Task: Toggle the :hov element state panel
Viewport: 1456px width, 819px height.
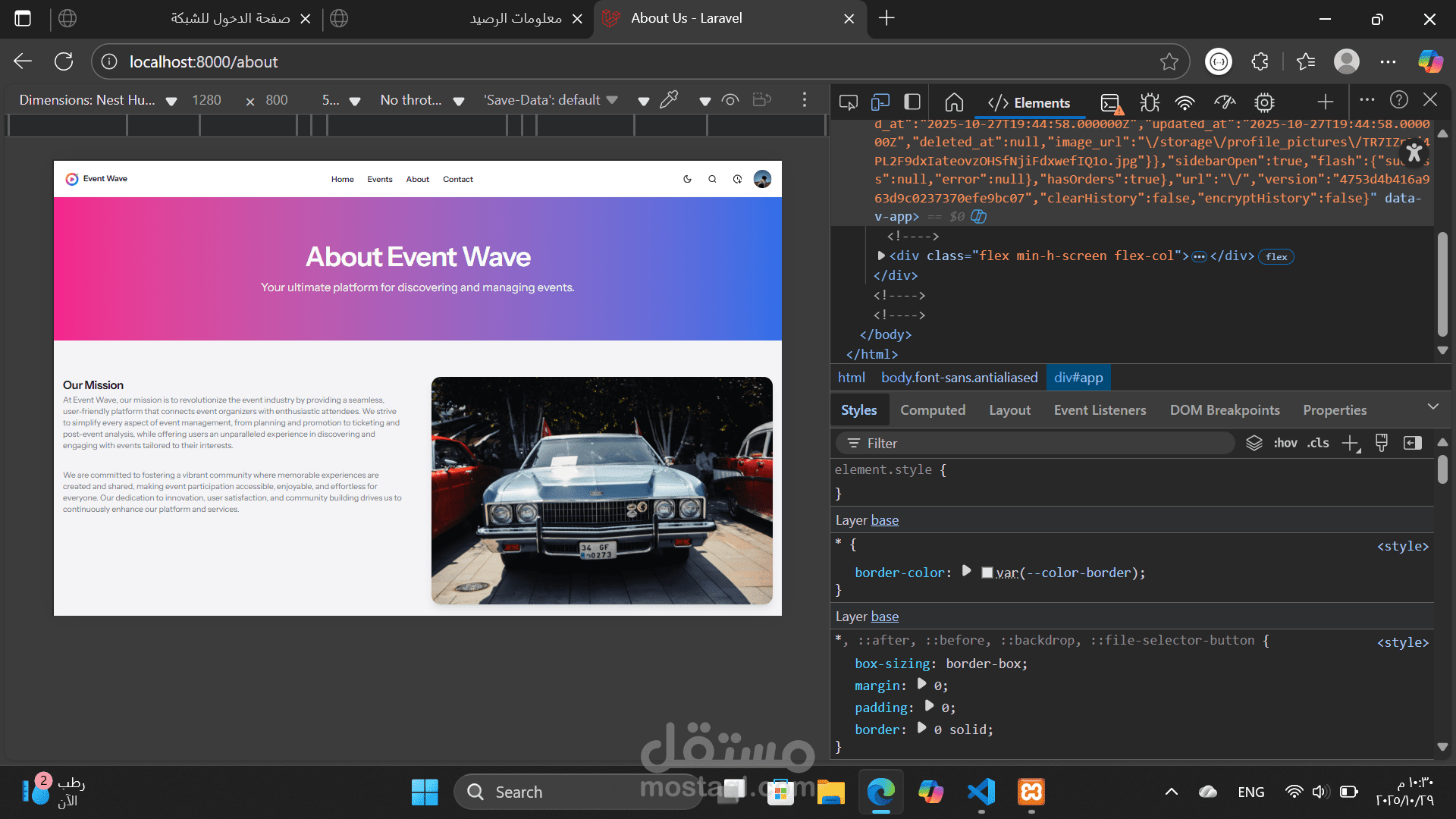Action: 1285,443
